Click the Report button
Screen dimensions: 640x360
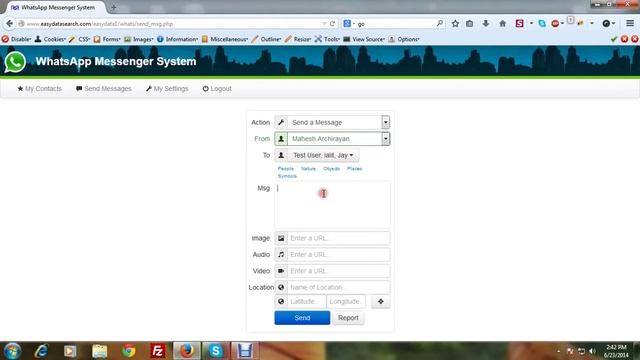tap(348, 318)
